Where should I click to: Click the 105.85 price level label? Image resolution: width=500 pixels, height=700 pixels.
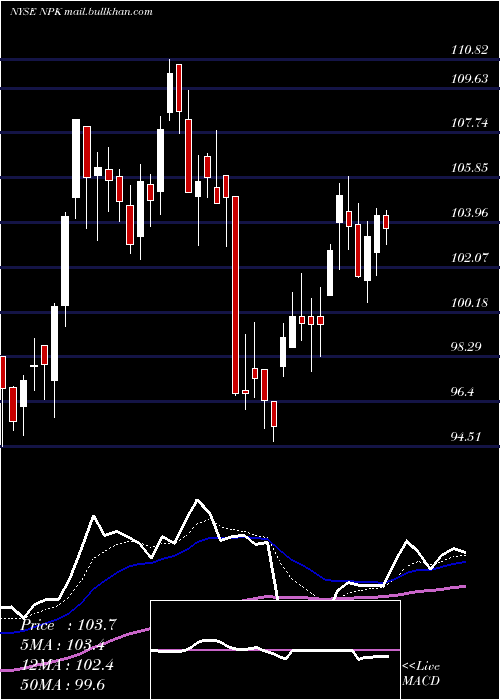pyautogui.click(x=469, y=168)
